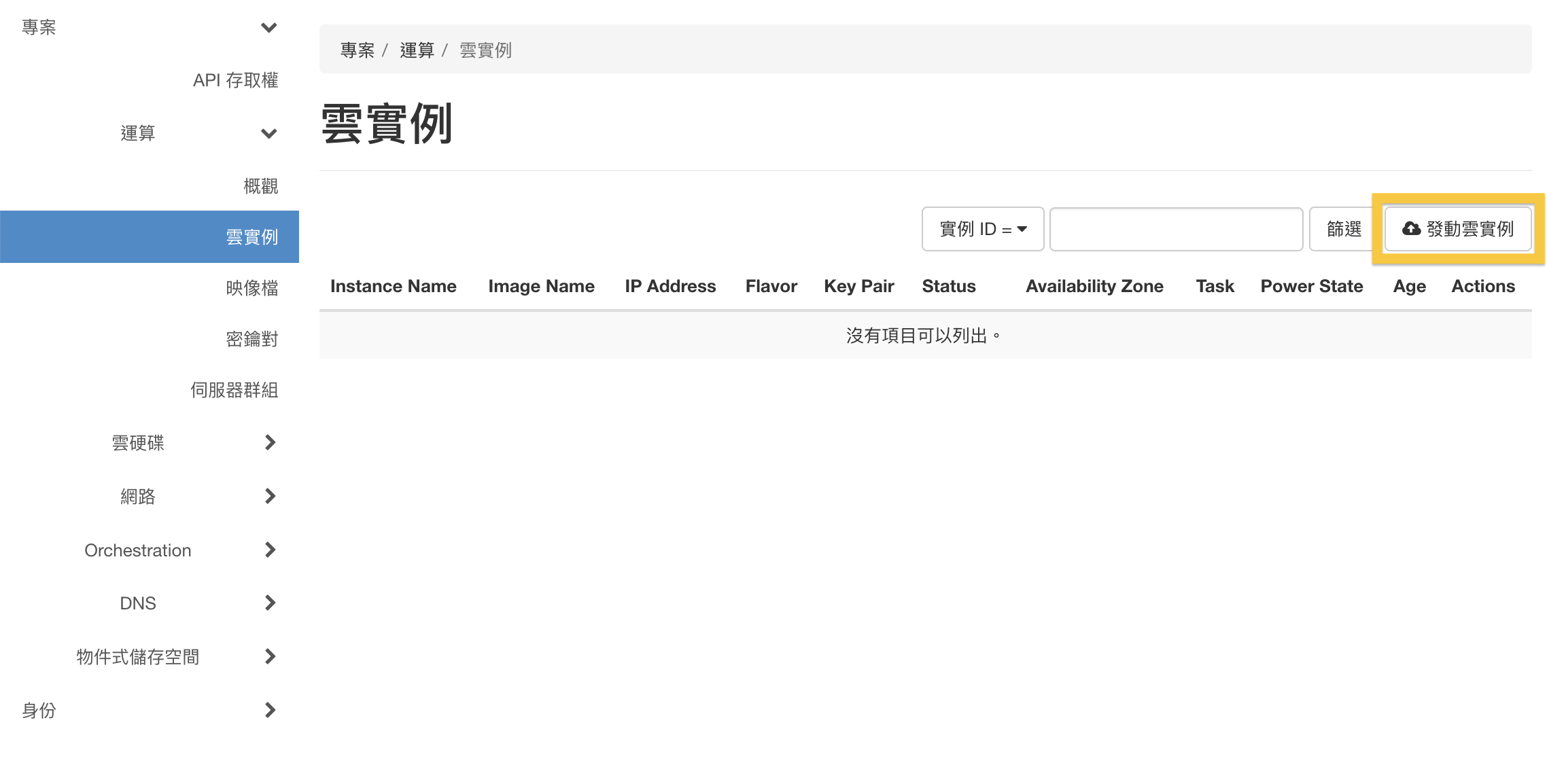This screenshot has height=784, width=1547.
Task: Open the 映像檔 images page
Action: tap(251, 288)
